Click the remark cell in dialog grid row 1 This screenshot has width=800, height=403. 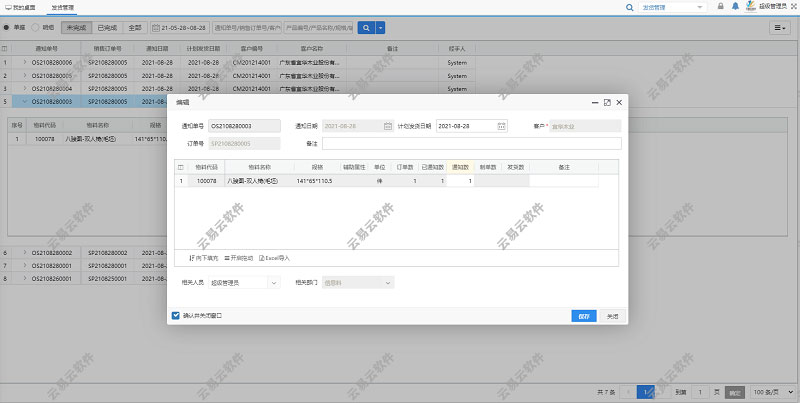coord(564,181)
